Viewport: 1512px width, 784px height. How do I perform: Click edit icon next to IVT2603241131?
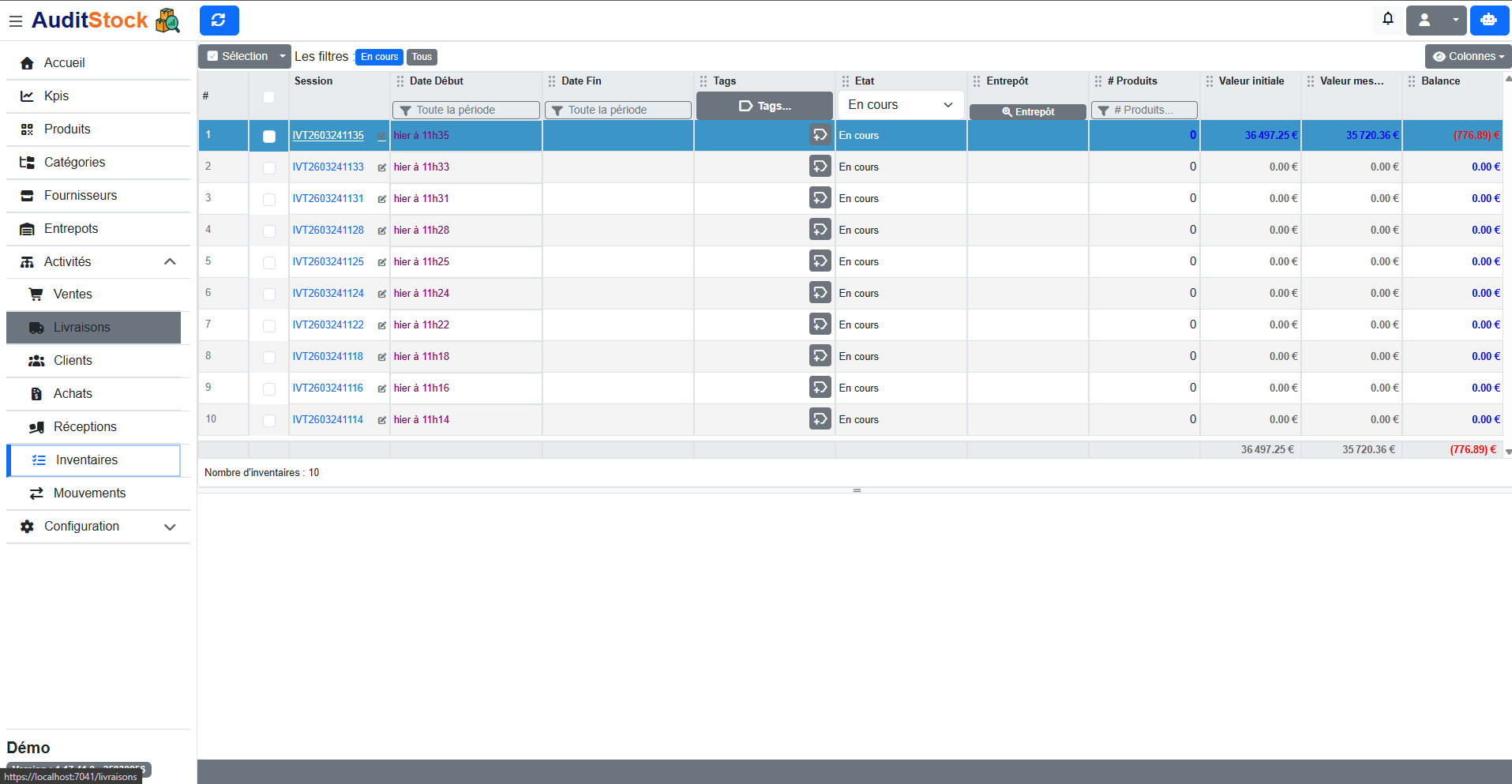(382, 199)
